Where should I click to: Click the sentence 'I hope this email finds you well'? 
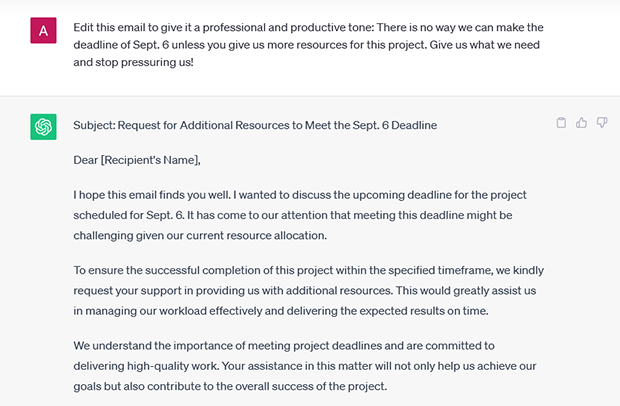click(151, 195)
